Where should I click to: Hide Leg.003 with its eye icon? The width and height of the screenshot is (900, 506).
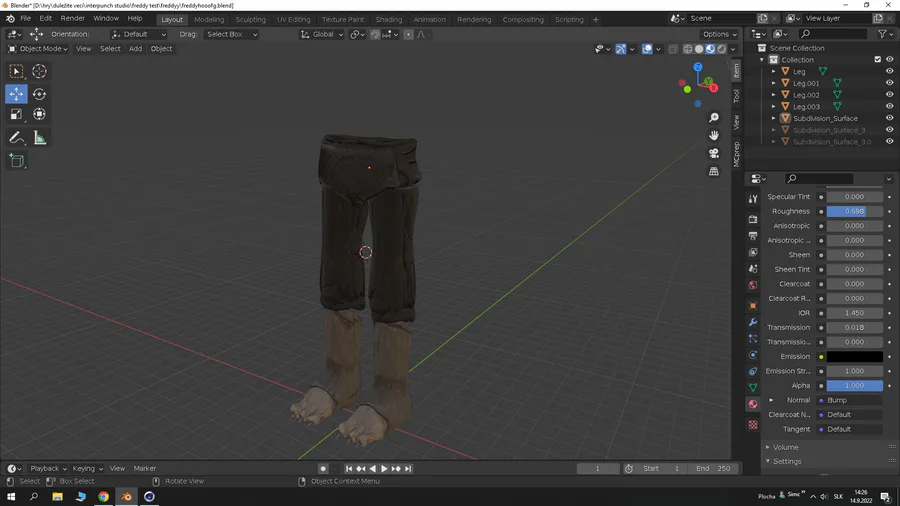[890, 106]
